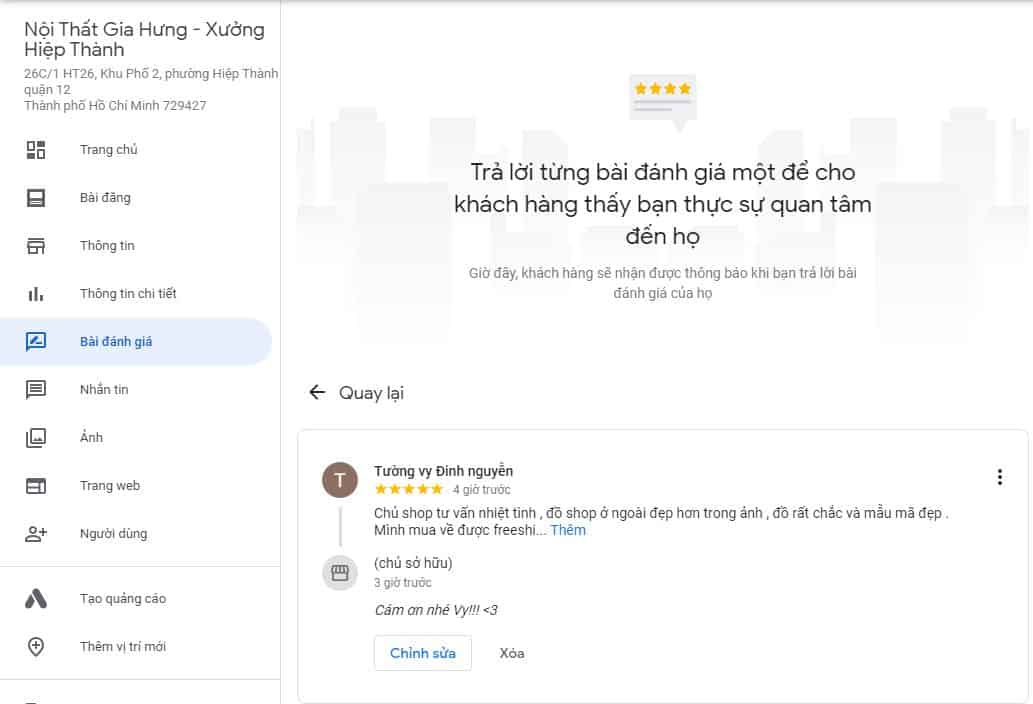Click the Tạo quảng cáo ads icon
The width and height of the screenshot is (1033, 704).
point(37,598)
